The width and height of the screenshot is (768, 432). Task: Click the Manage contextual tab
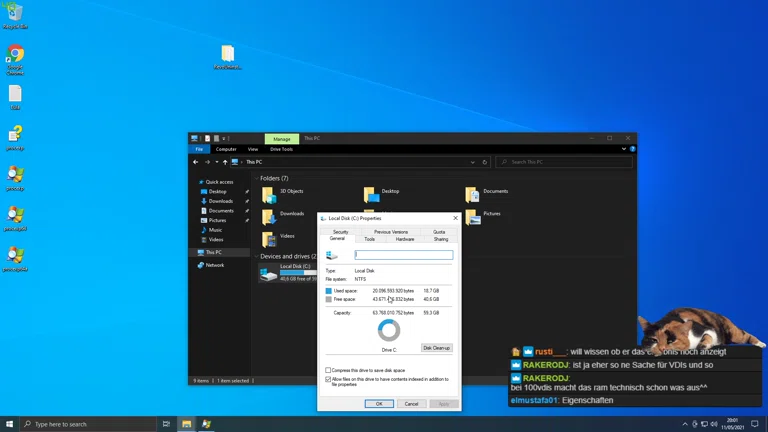point(282,139)
